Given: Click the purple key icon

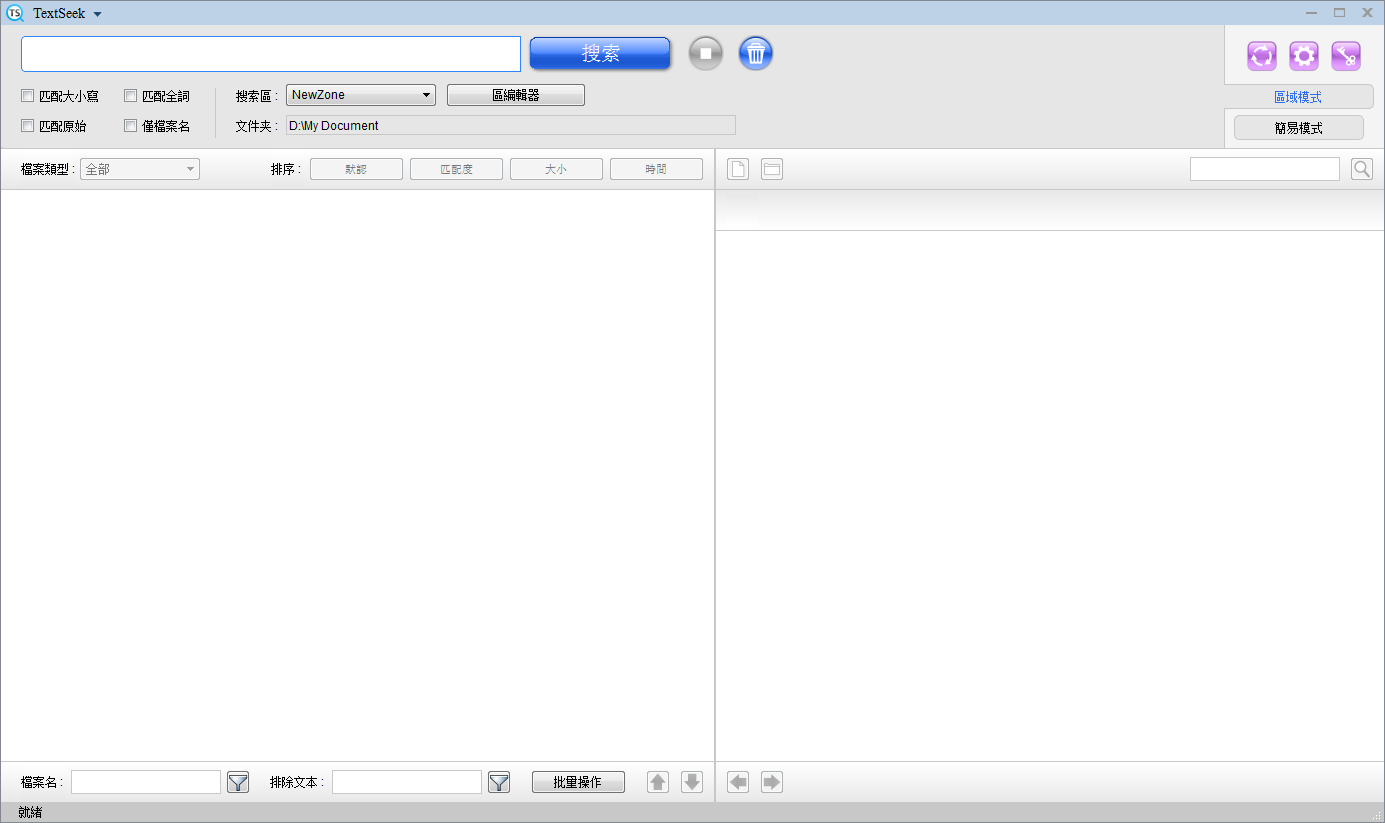Looking at the screenshot, I should coord(1345,56).
